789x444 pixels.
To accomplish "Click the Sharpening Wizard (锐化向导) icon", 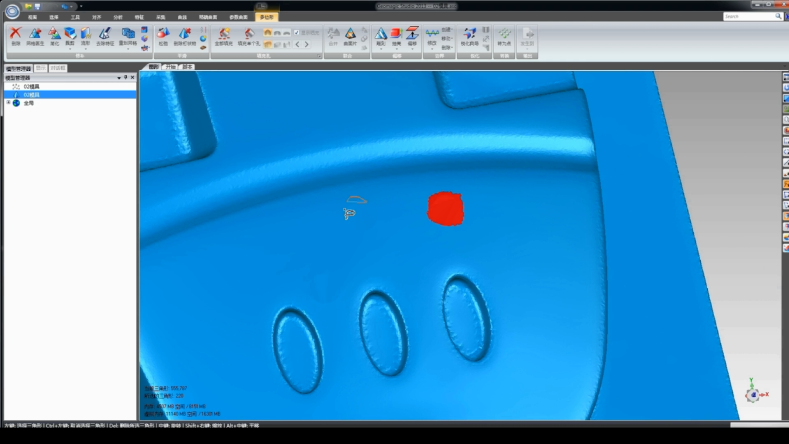I will pyautogui.click(x=470, y=35).
